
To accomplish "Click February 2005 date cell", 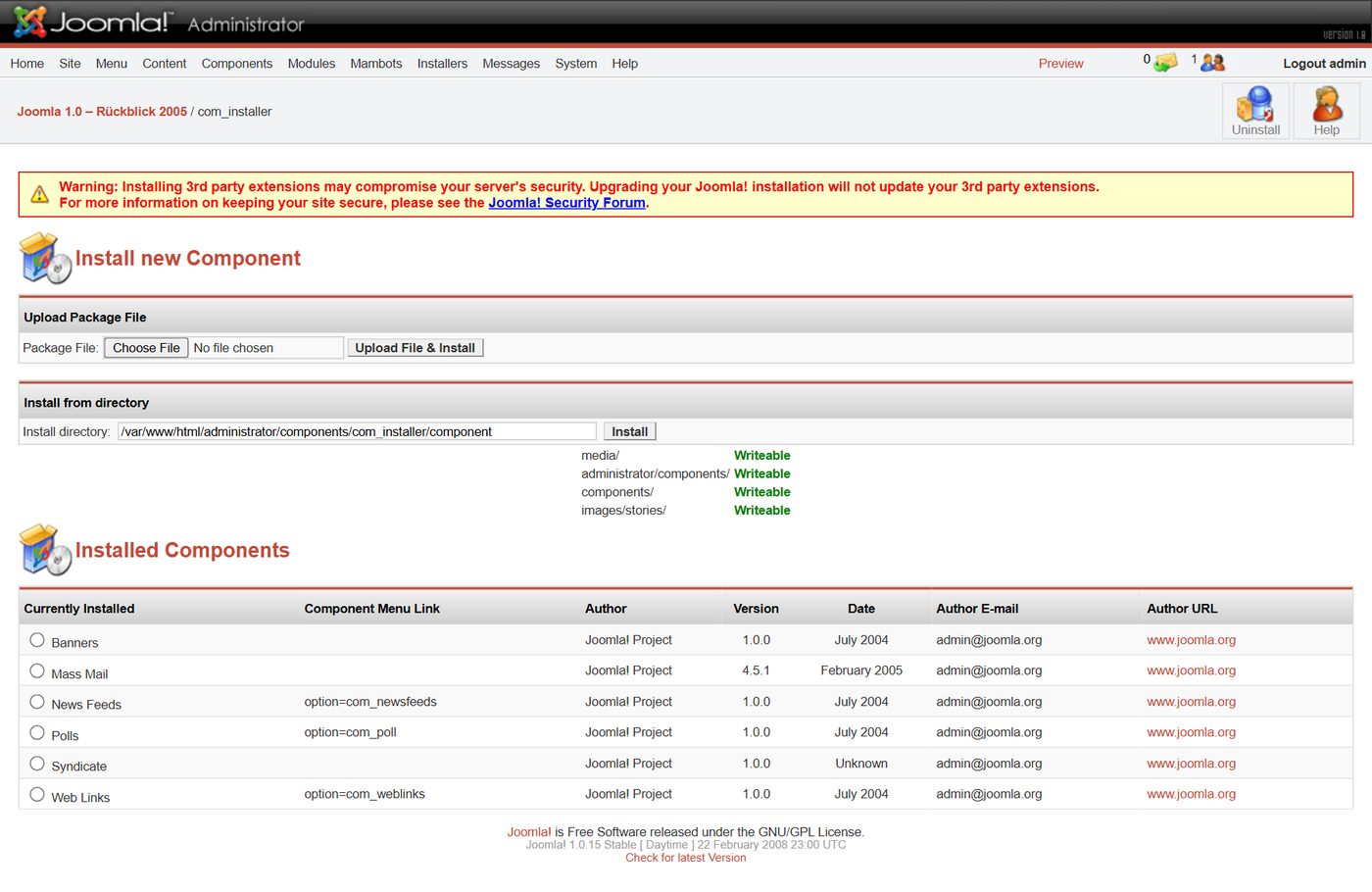I will point(861,670).
